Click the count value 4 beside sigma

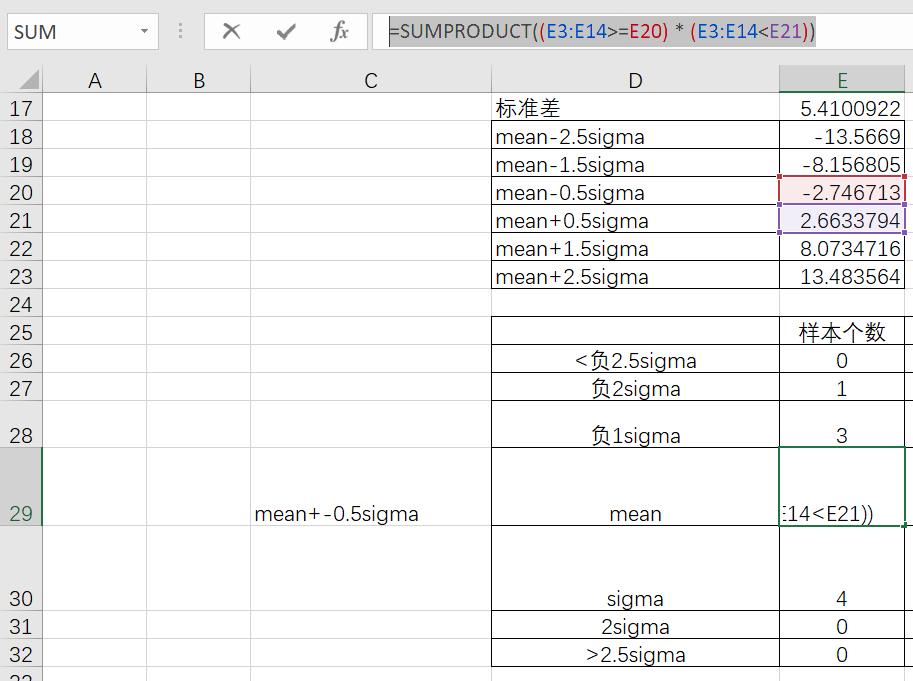click(x=842, y=569)
